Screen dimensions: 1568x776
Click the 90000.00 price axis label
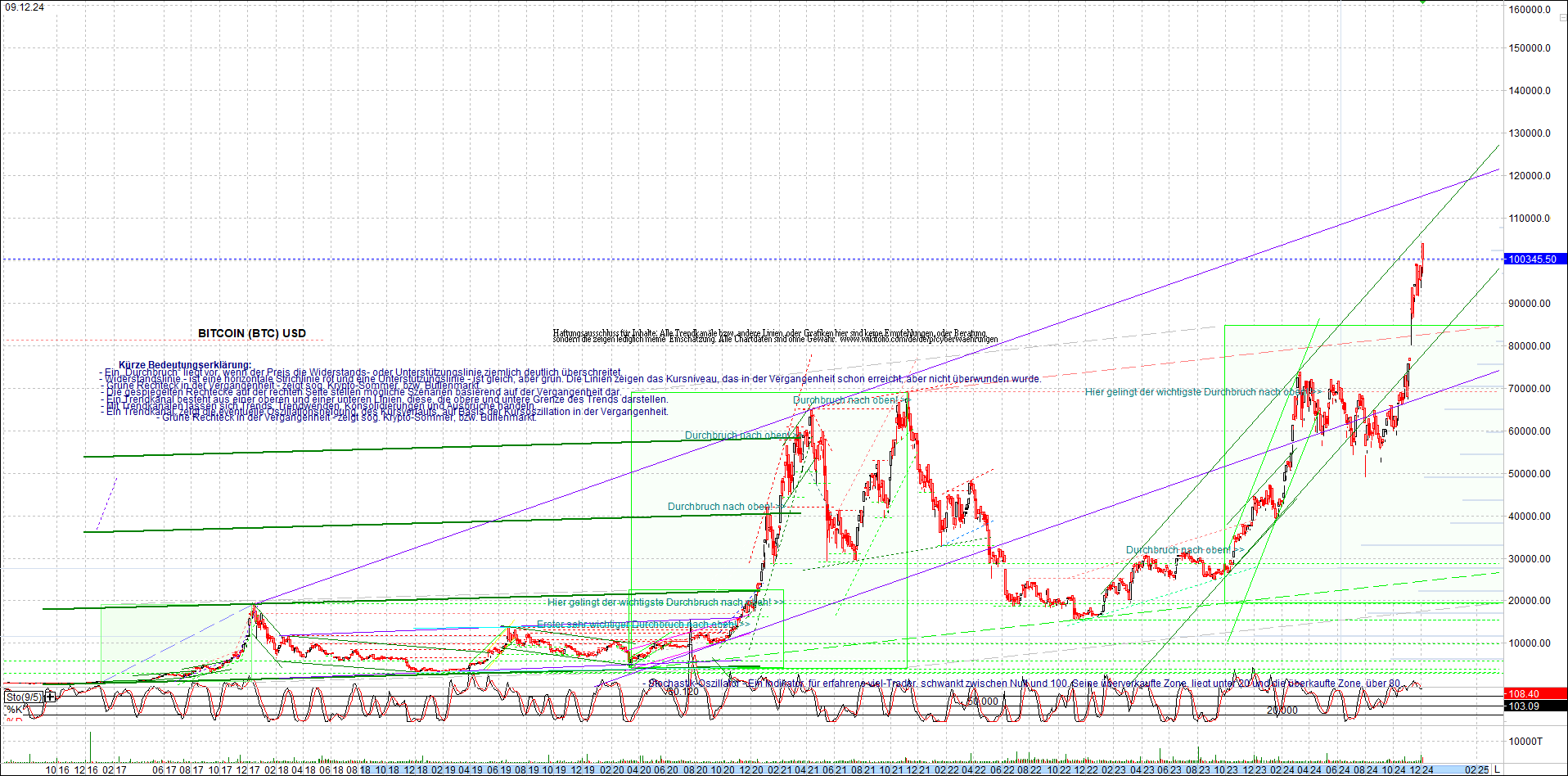click(x=1530, y=304)
